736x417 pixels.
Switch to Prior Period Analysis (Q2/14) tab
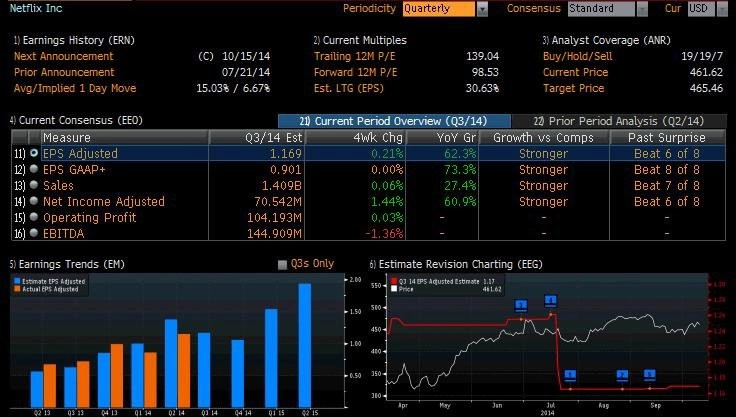619,121
